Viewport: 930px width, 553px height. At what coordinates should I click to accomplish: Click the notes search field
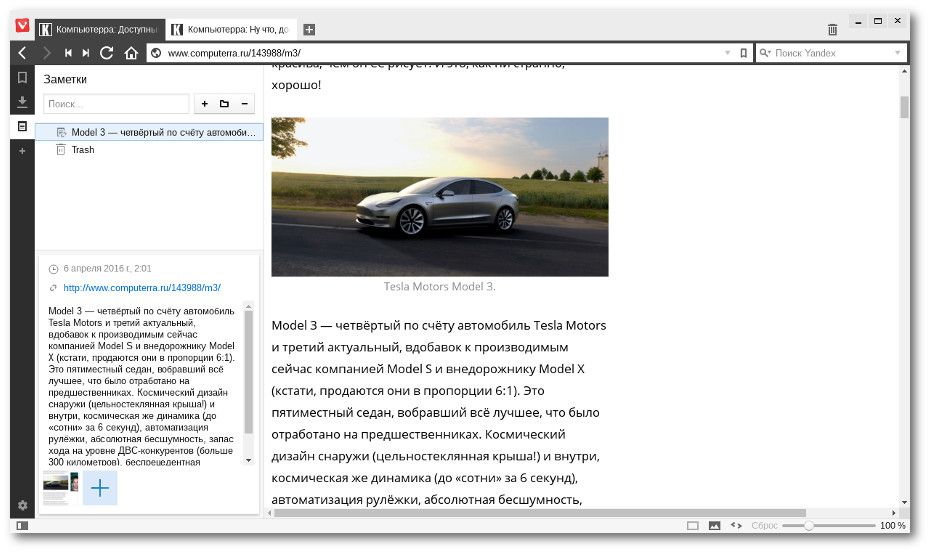click(116, 104)
